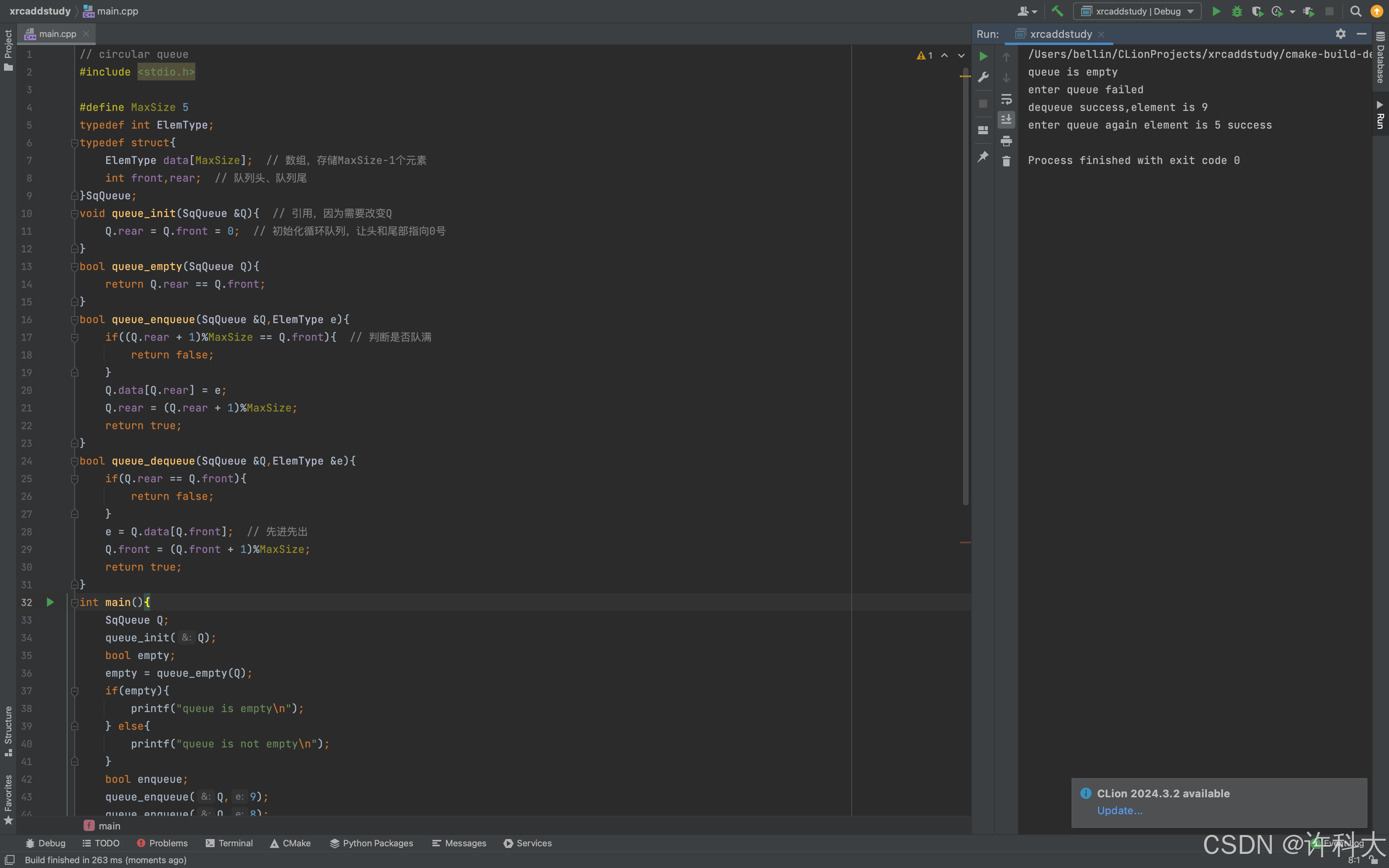Switch to the Problems tool window

(162, 843)
